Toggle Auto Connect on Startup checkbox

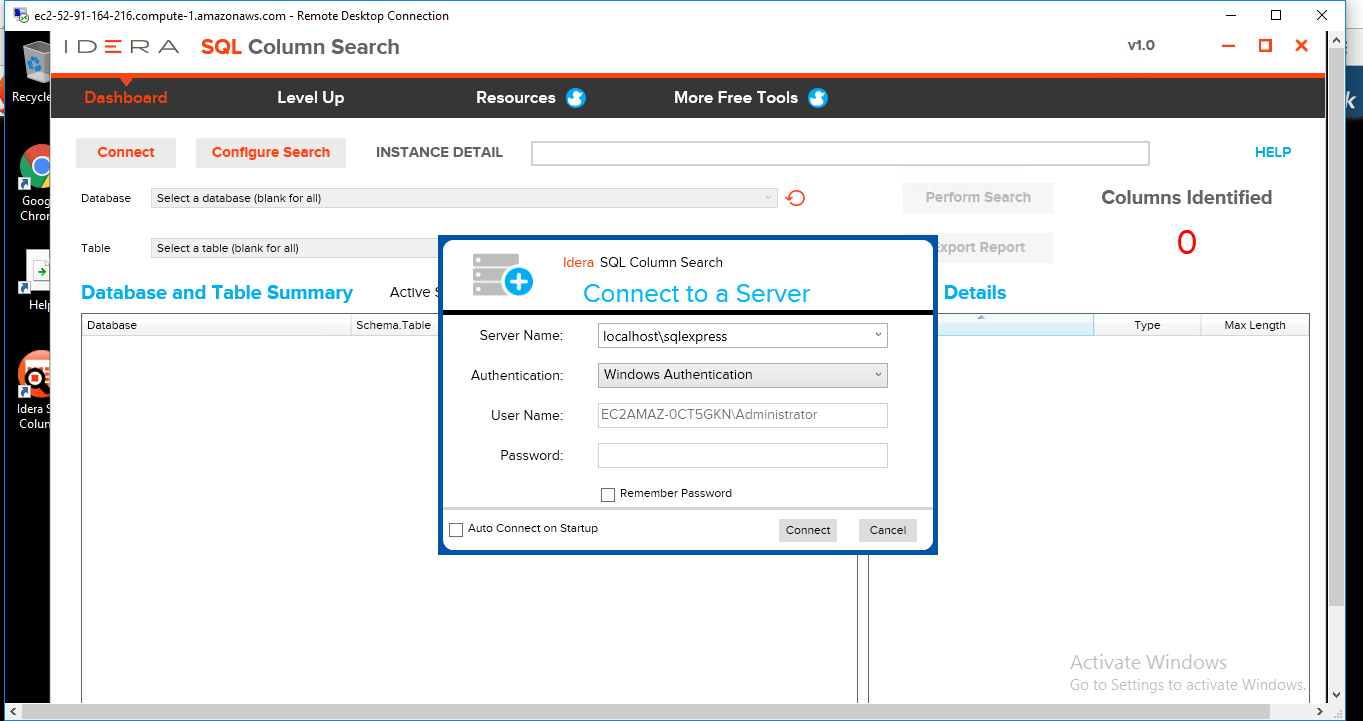(456, 529)
